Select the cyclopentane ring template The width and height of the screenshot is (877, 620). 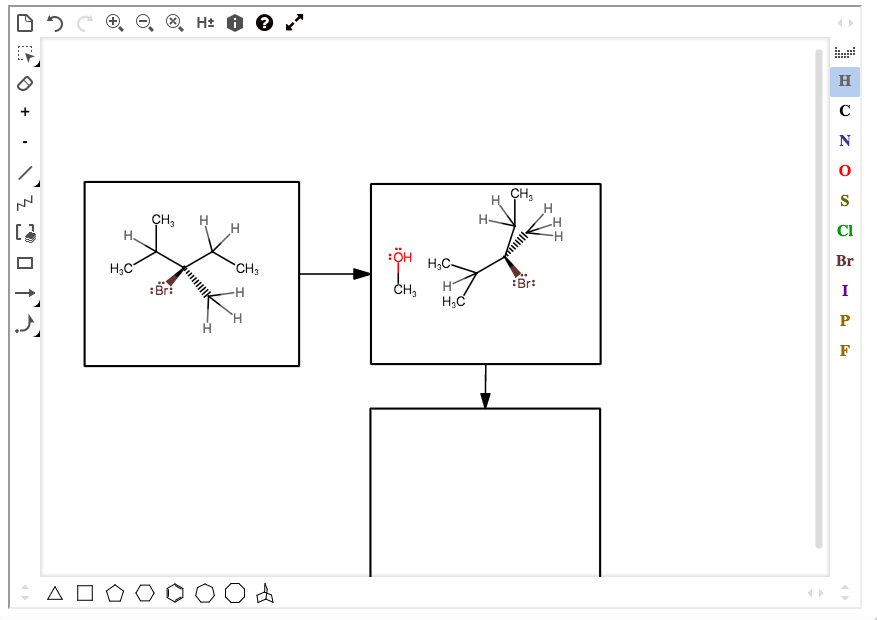tap(115, 593)
